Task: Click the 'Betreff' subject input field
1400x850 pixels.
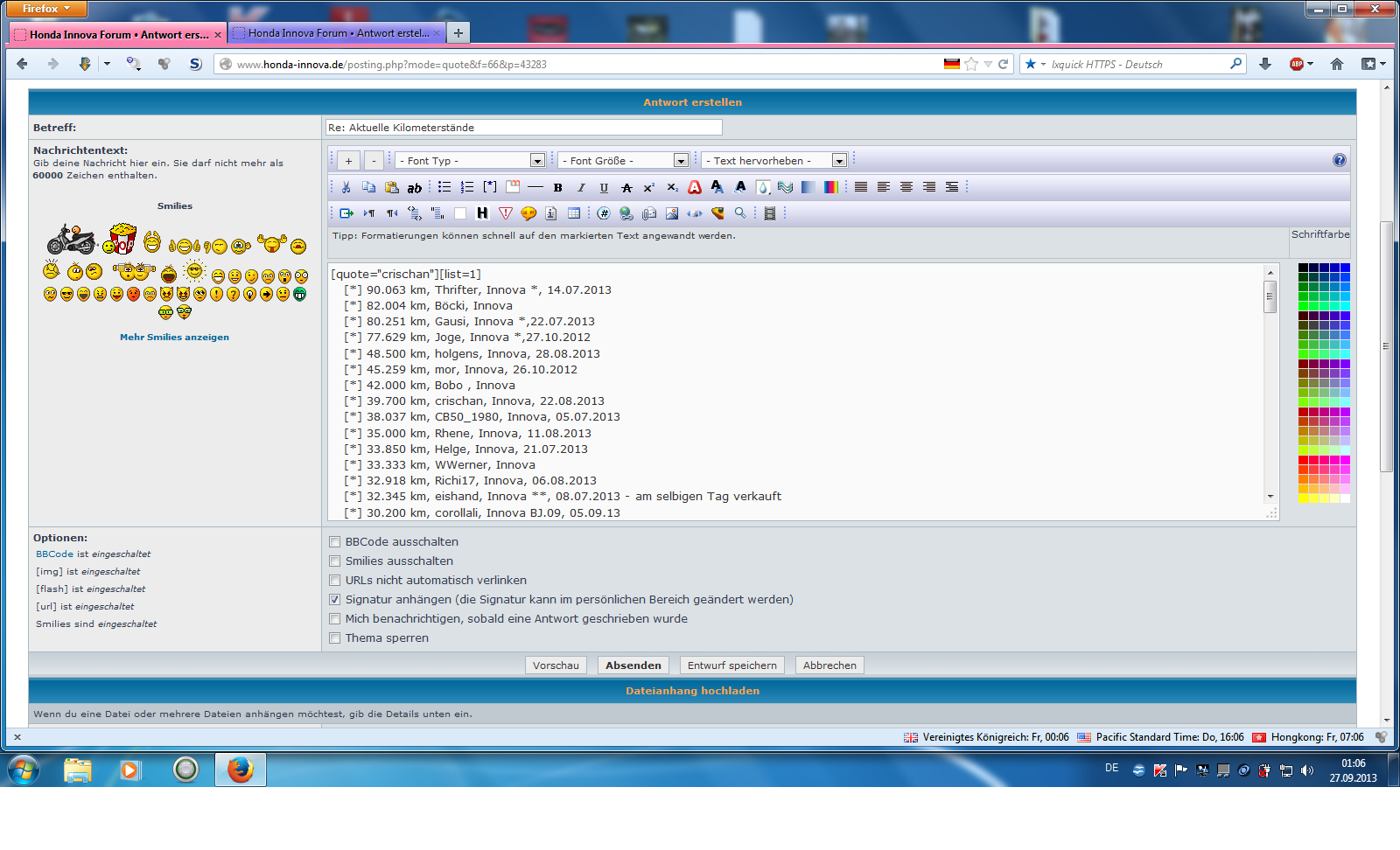Action: point(523,128)
